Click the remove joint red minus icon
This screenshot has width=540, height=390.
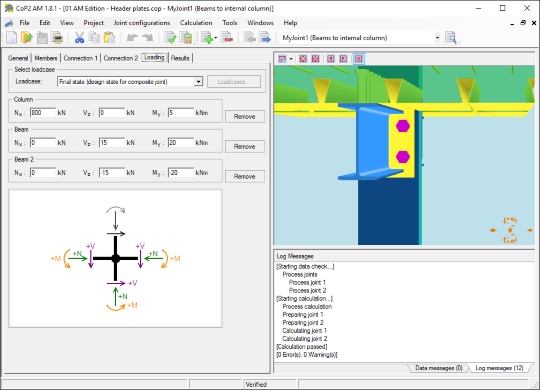pyautogui.click(x=227, y=38)
